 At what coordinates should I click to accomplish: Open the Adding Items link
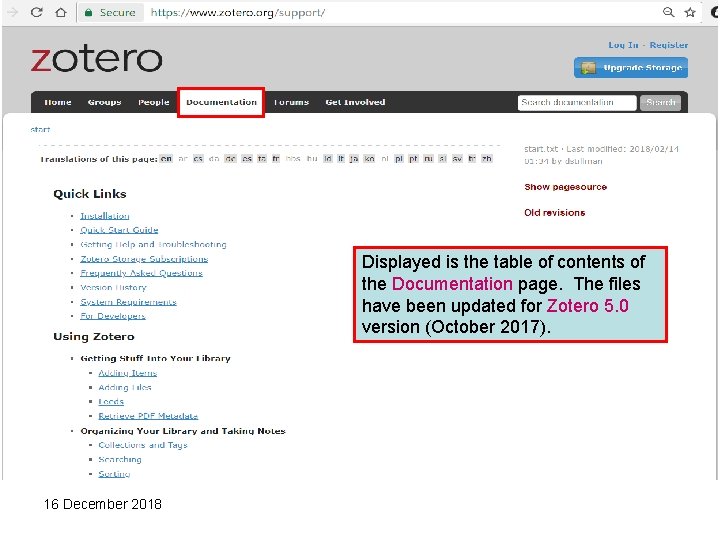128,373
